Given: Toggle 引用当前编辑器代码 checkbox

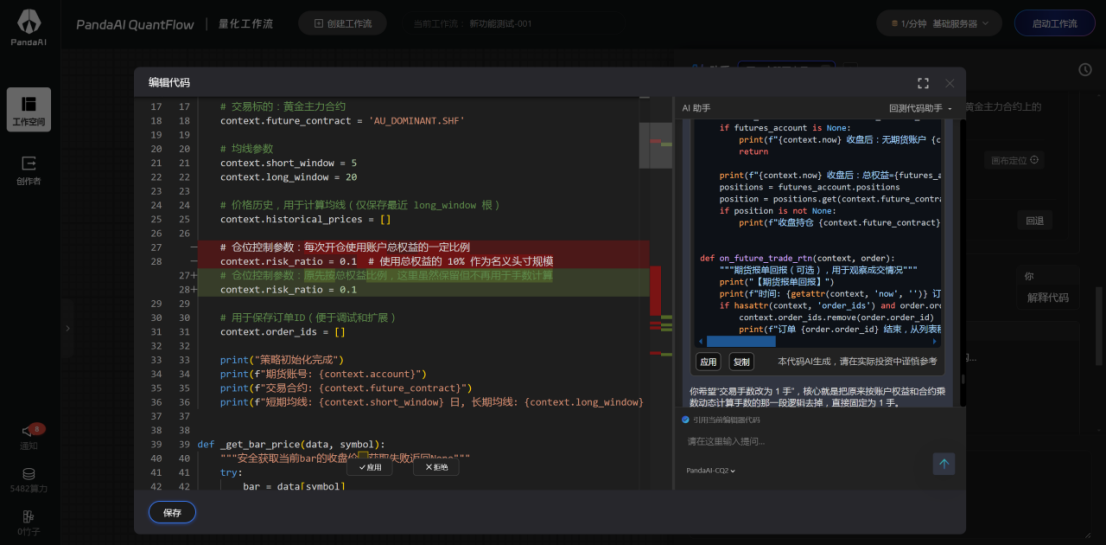Looking at the screenshot, I should click(x=685, y=419).
